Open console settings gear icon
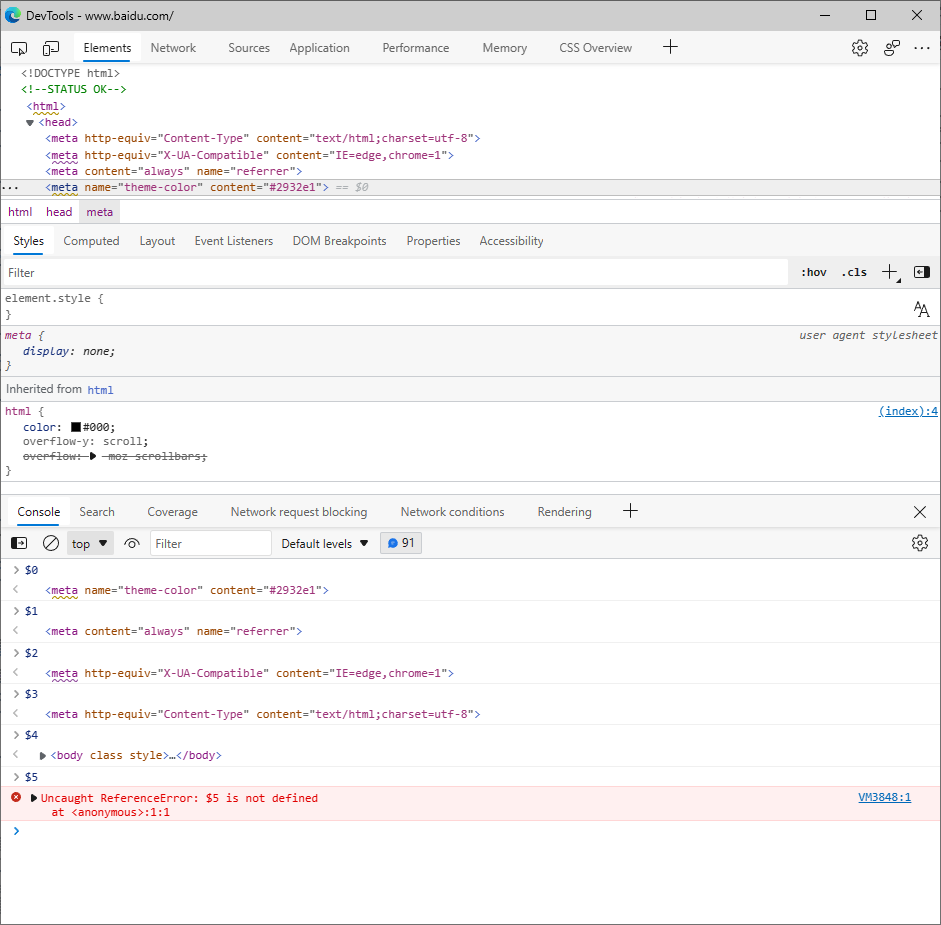Screen dimensions: 941x925 [919, 543]
